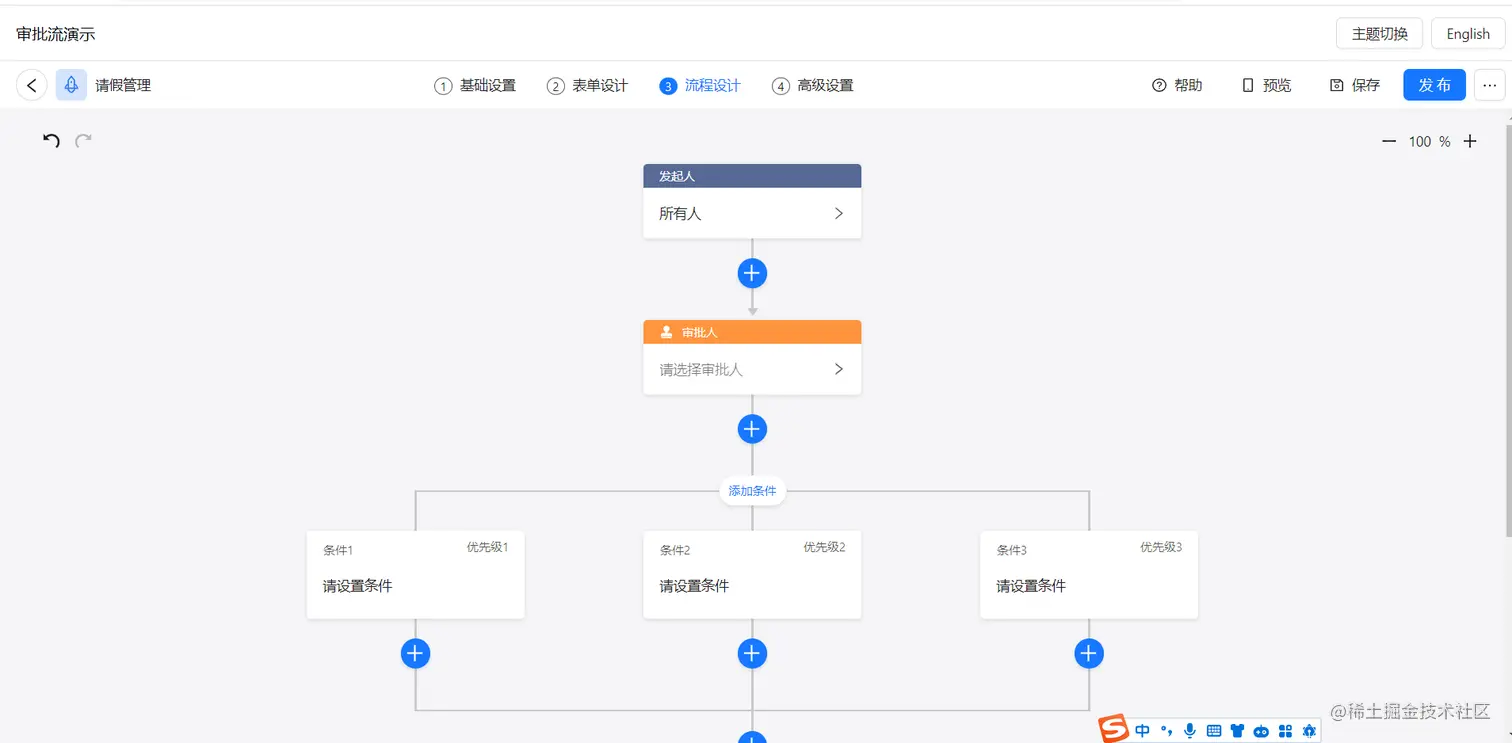Click the bell icon beside 请假管理
The height and width of the screenshot is (743, 1512).
tap(70, 84)
